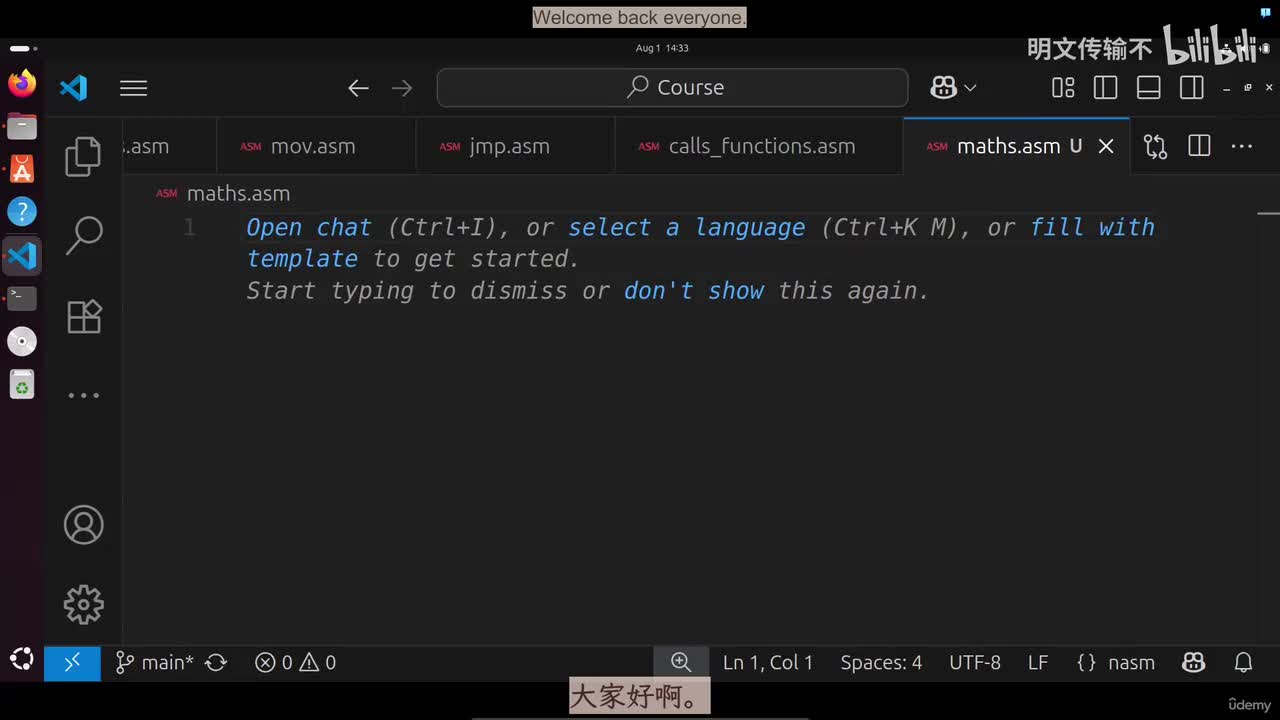Go forward with the right arrow
Viewport: 1280px width, 720px height.
(x=402, y=88)
